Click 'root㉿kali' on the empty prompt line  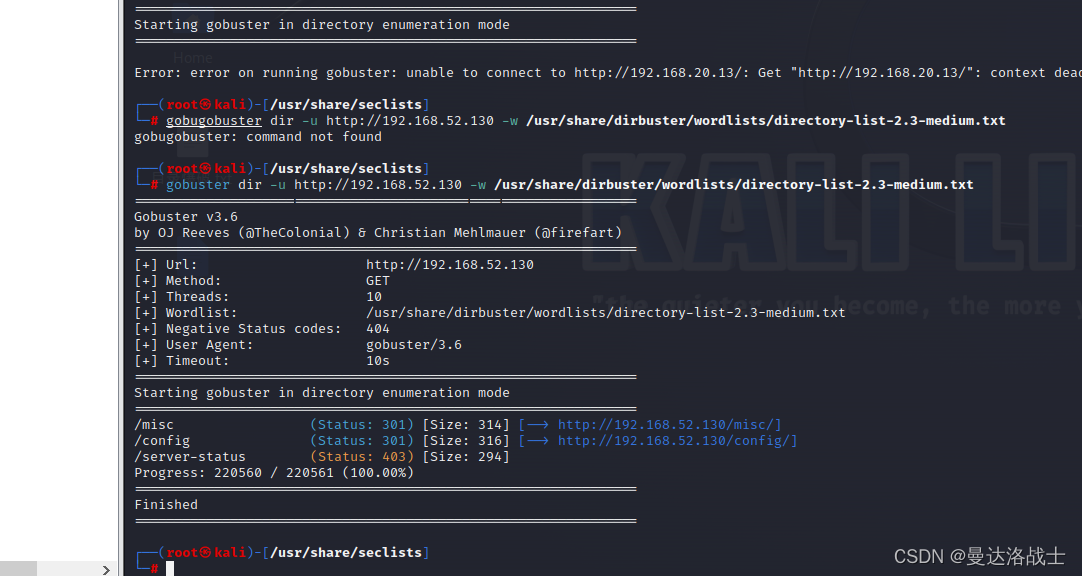click(x=206, y=553)
